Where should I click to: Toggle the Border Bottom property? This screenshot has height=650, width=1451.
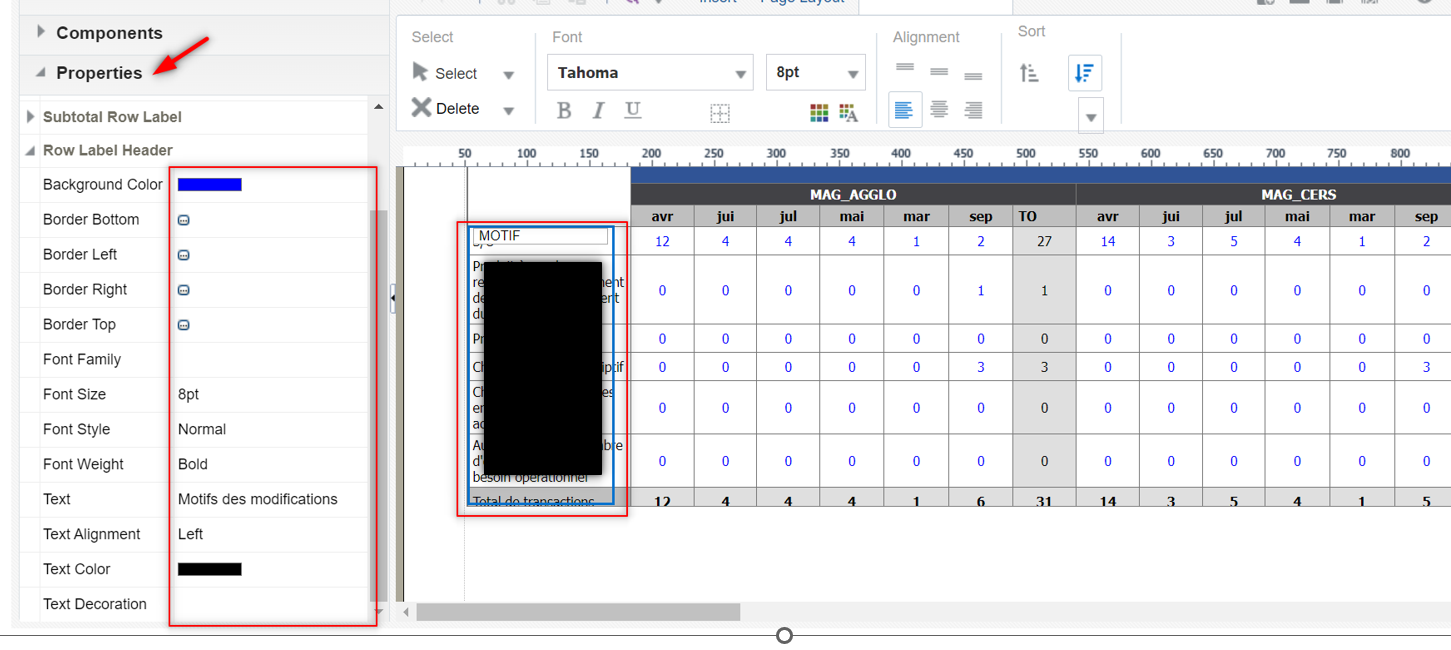click(x=183, y=219)
